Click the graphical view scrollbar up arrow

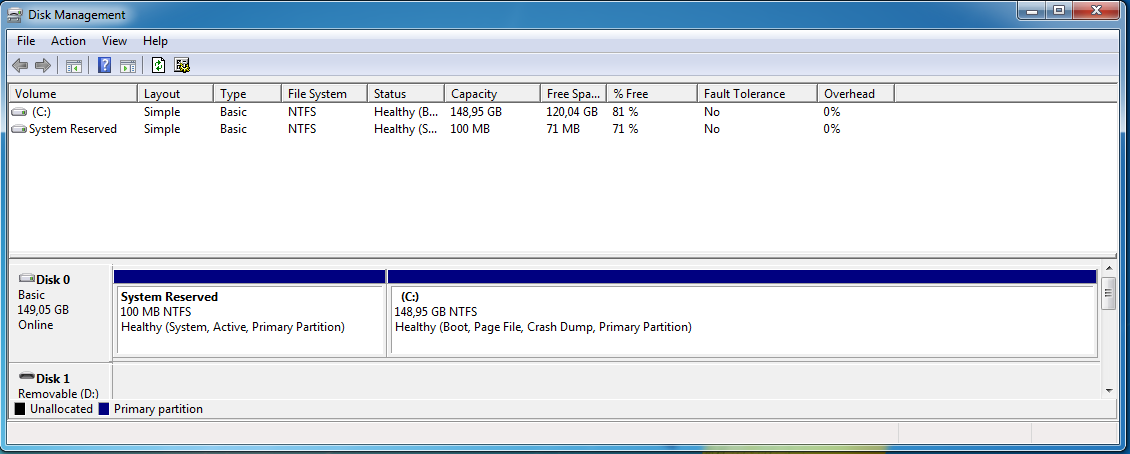[1109, 269]
